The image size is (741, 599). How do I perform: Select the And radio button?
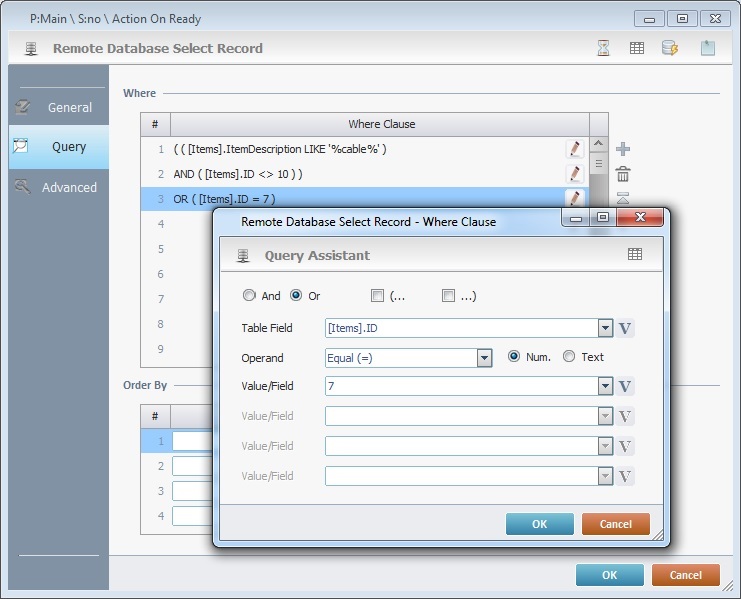(249, 296)
